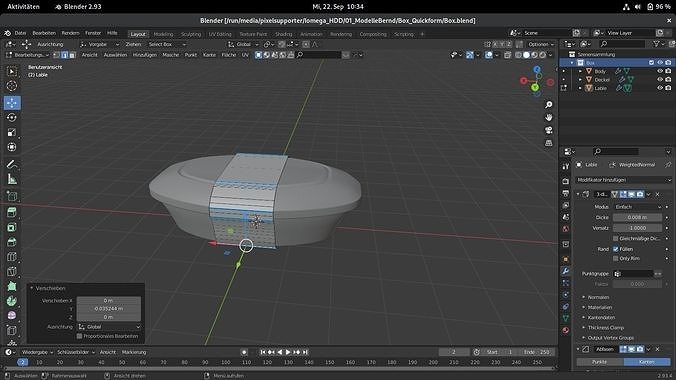Open the Select Box drag dropdown
The height and width of the screenshot is (380, 676).
click(167, 44)
